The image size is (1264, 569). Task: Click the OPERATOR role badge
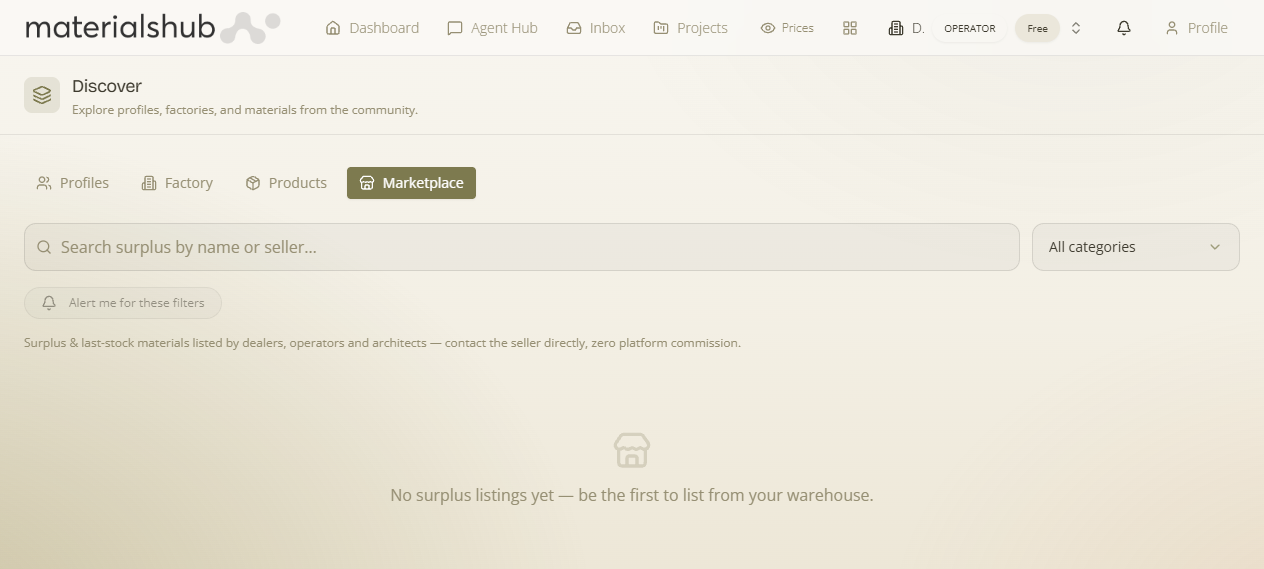(x=970, y=28)
